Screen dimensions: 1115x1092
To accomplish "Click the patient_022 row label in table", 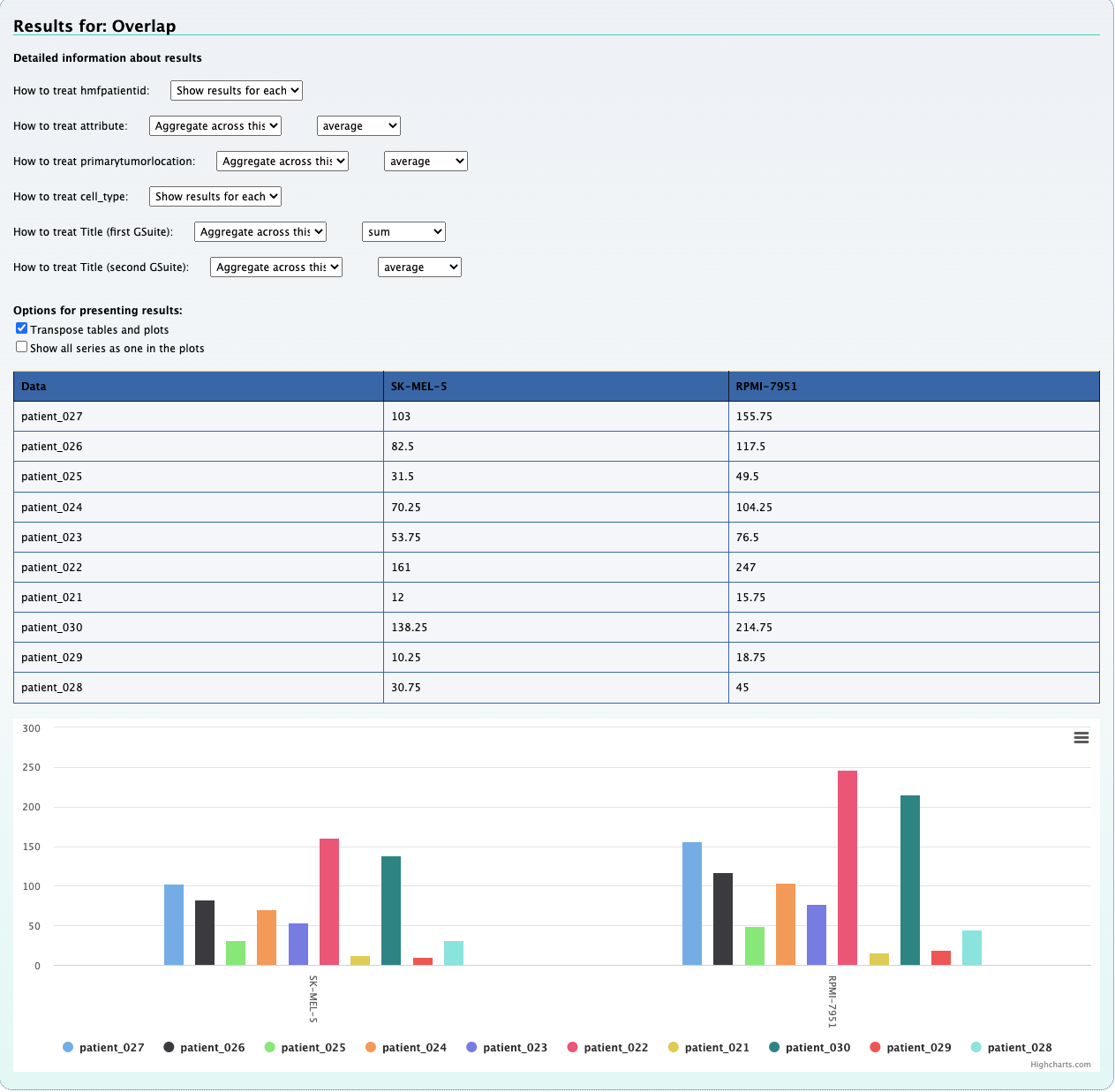I will [52, 567].
